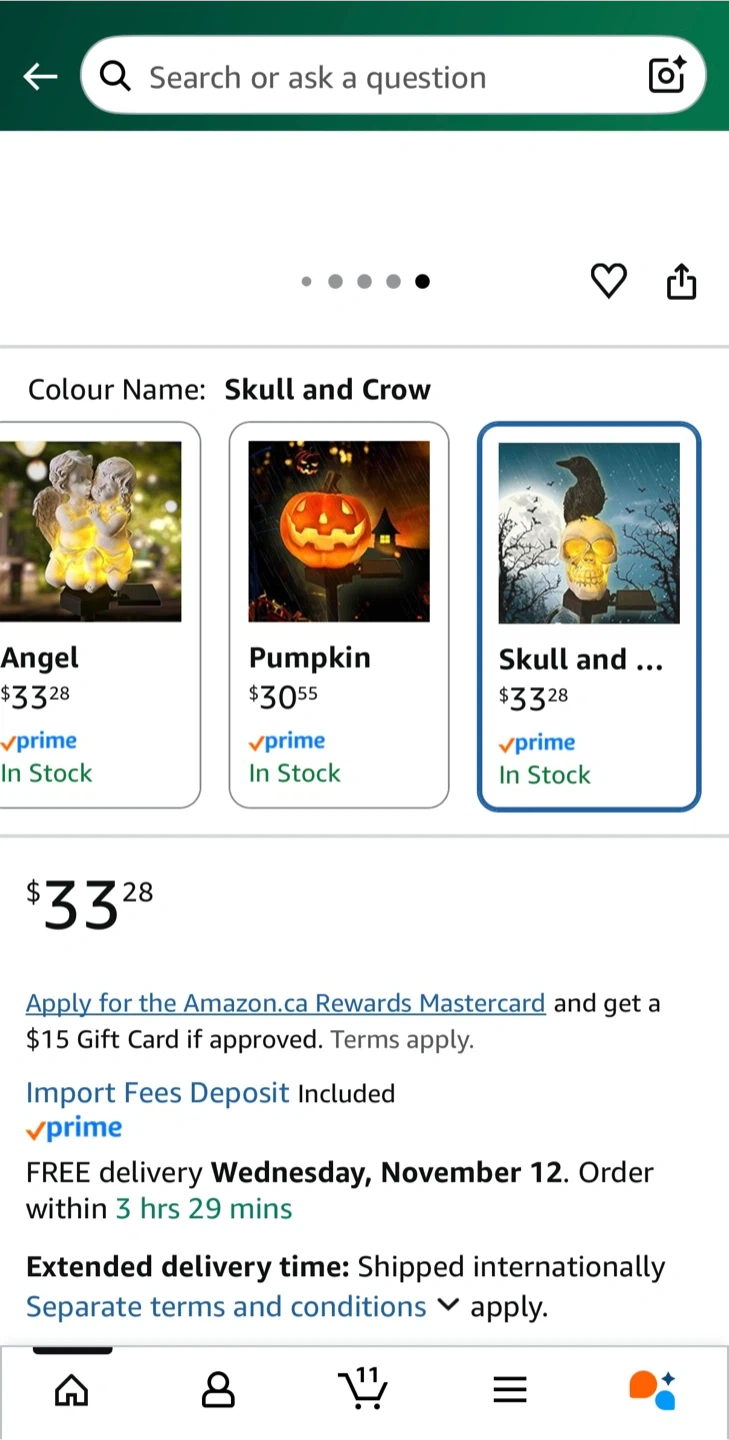Open the shopping cart with 11 items
This screenshot has width=729, height=1440.
pyautogui.click(x=363, y=1387)
